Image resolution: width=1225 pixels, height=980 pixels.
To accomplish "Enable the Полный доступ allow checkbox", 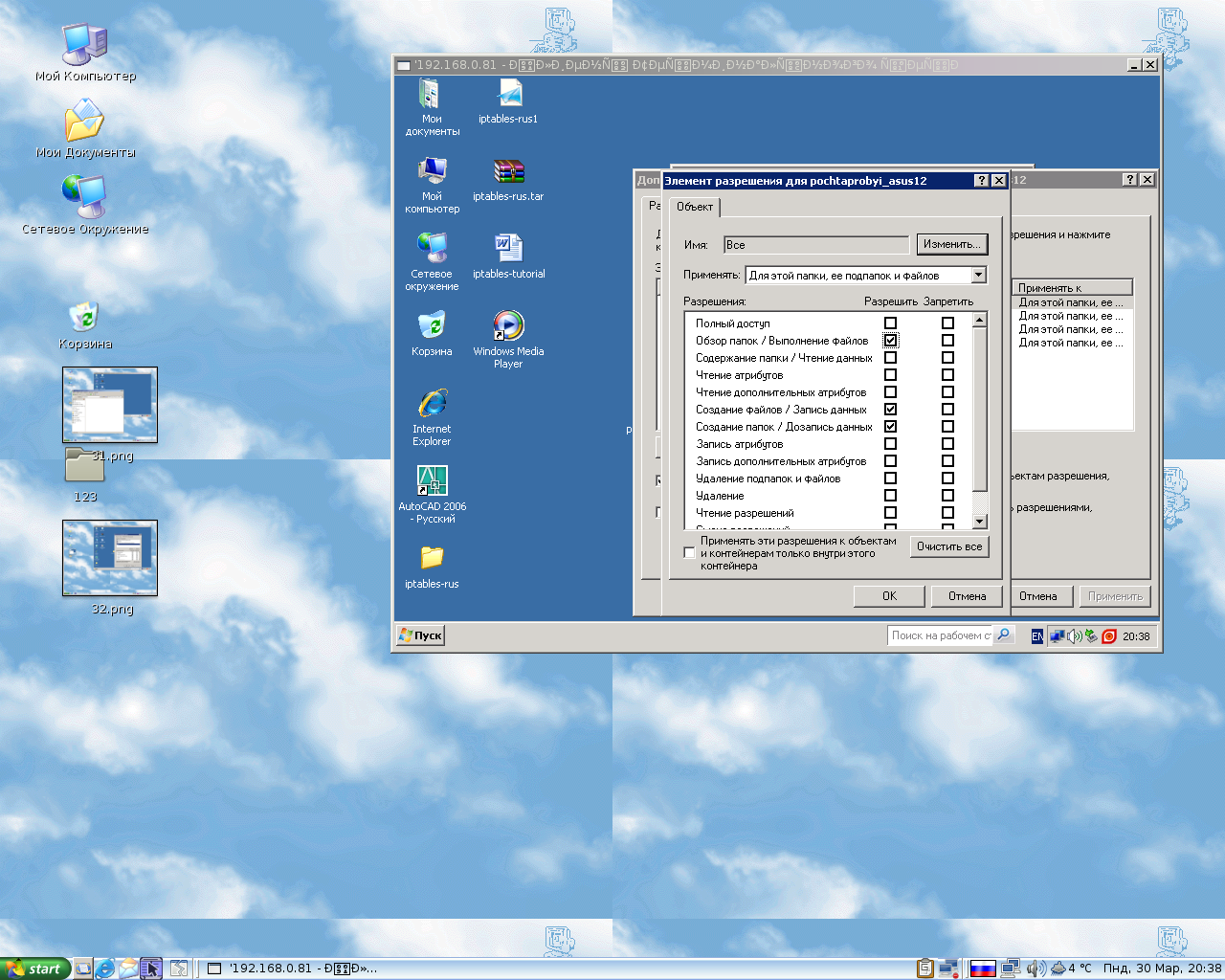I will point(890,323).
